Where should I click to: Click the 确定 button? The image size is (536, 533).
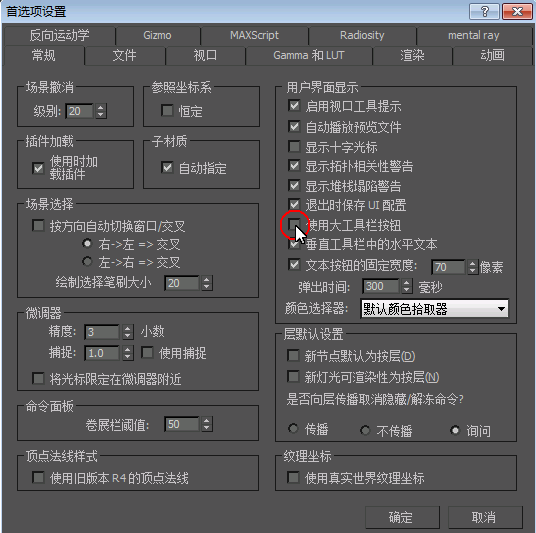tap(402, 517)
